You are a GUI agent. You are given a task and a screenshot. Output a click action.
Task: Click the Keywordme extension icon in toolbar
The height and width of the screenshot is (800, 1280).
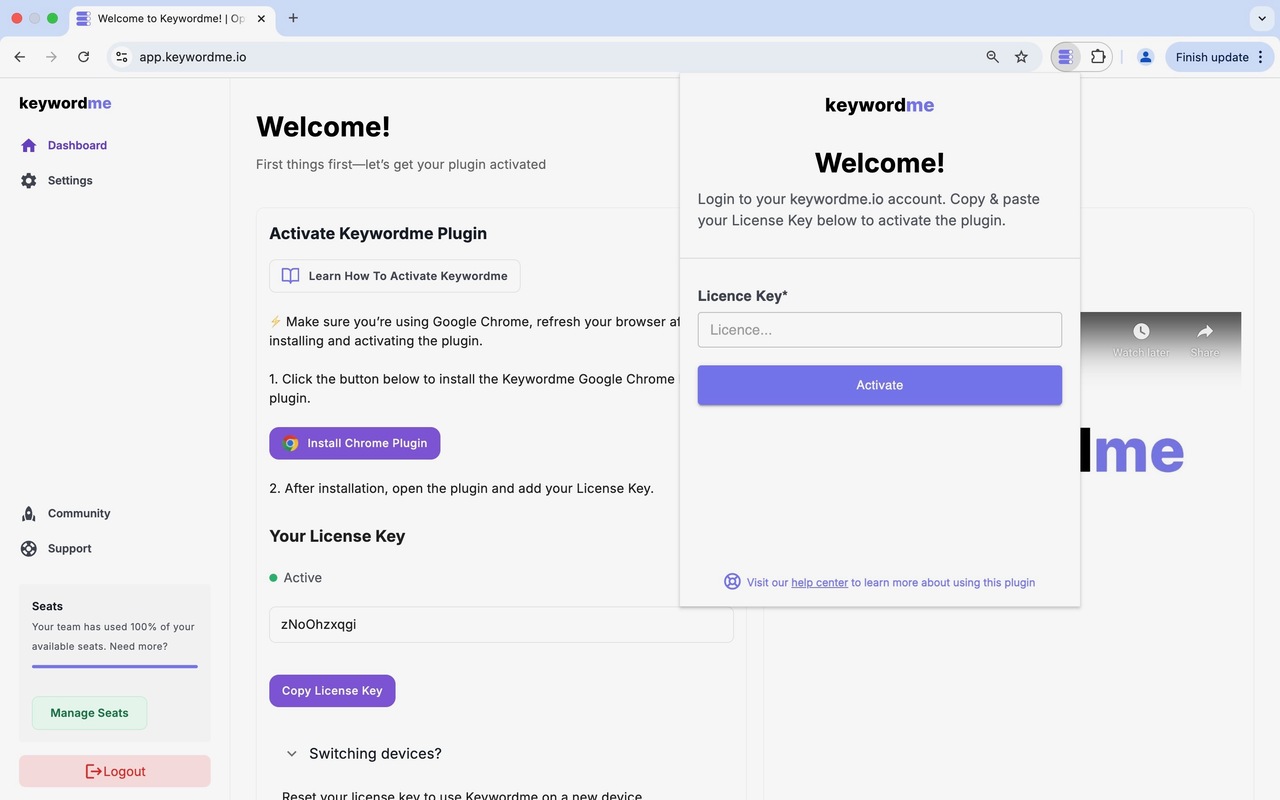coord(1065,57)
